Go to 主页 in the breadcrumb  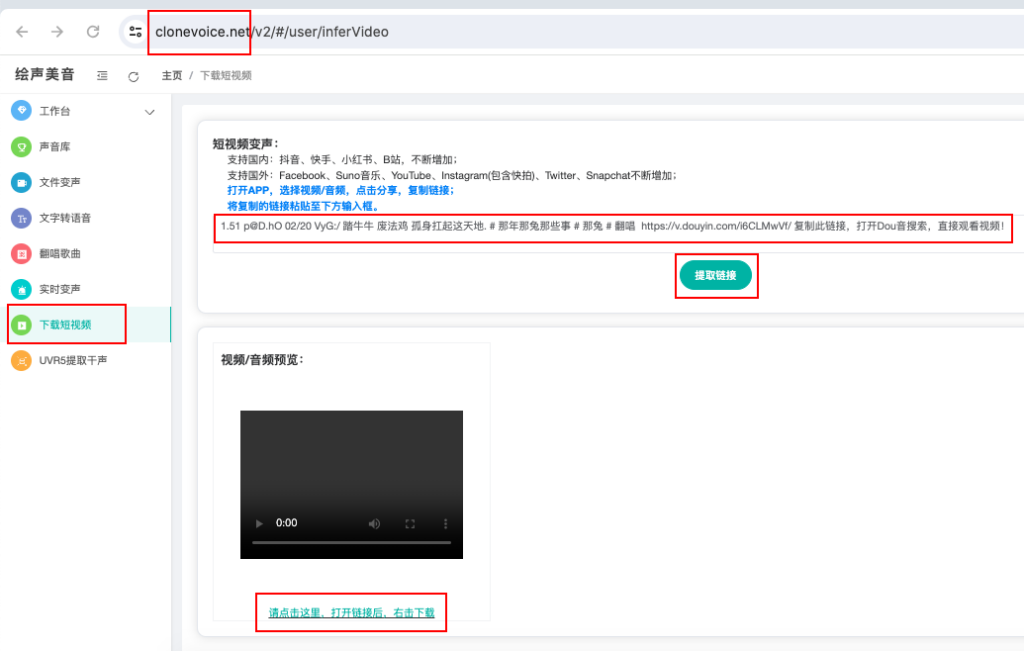coord(172,76)
